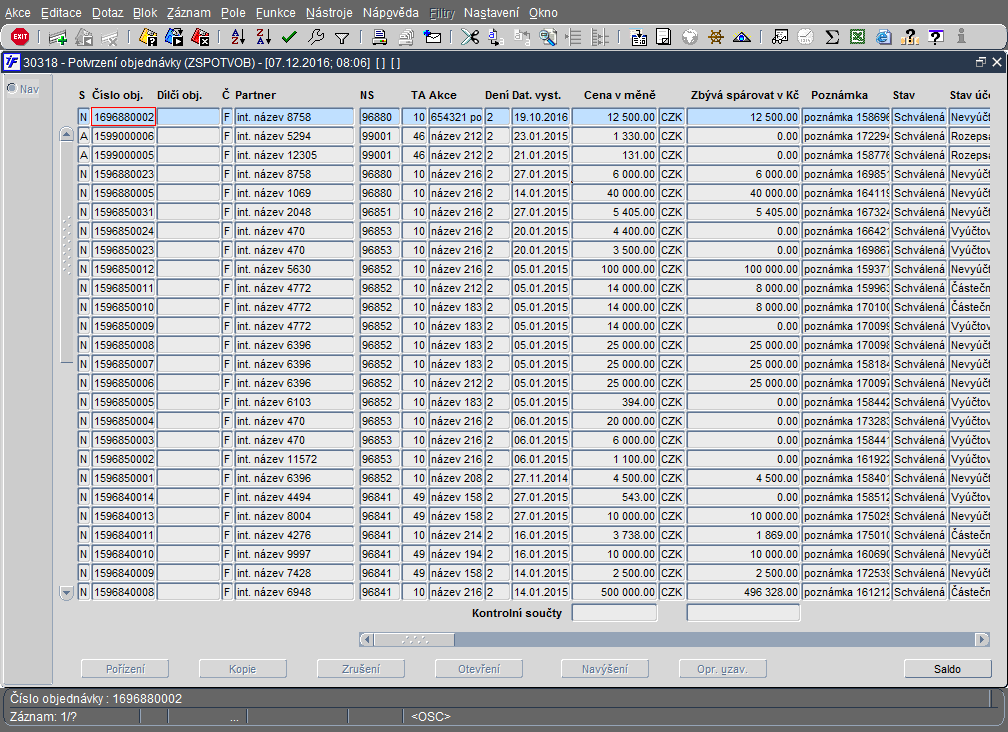Viewport: 1008px width, 732px height.
Task: Open the Záznam menu
Action: pos(188,13)
